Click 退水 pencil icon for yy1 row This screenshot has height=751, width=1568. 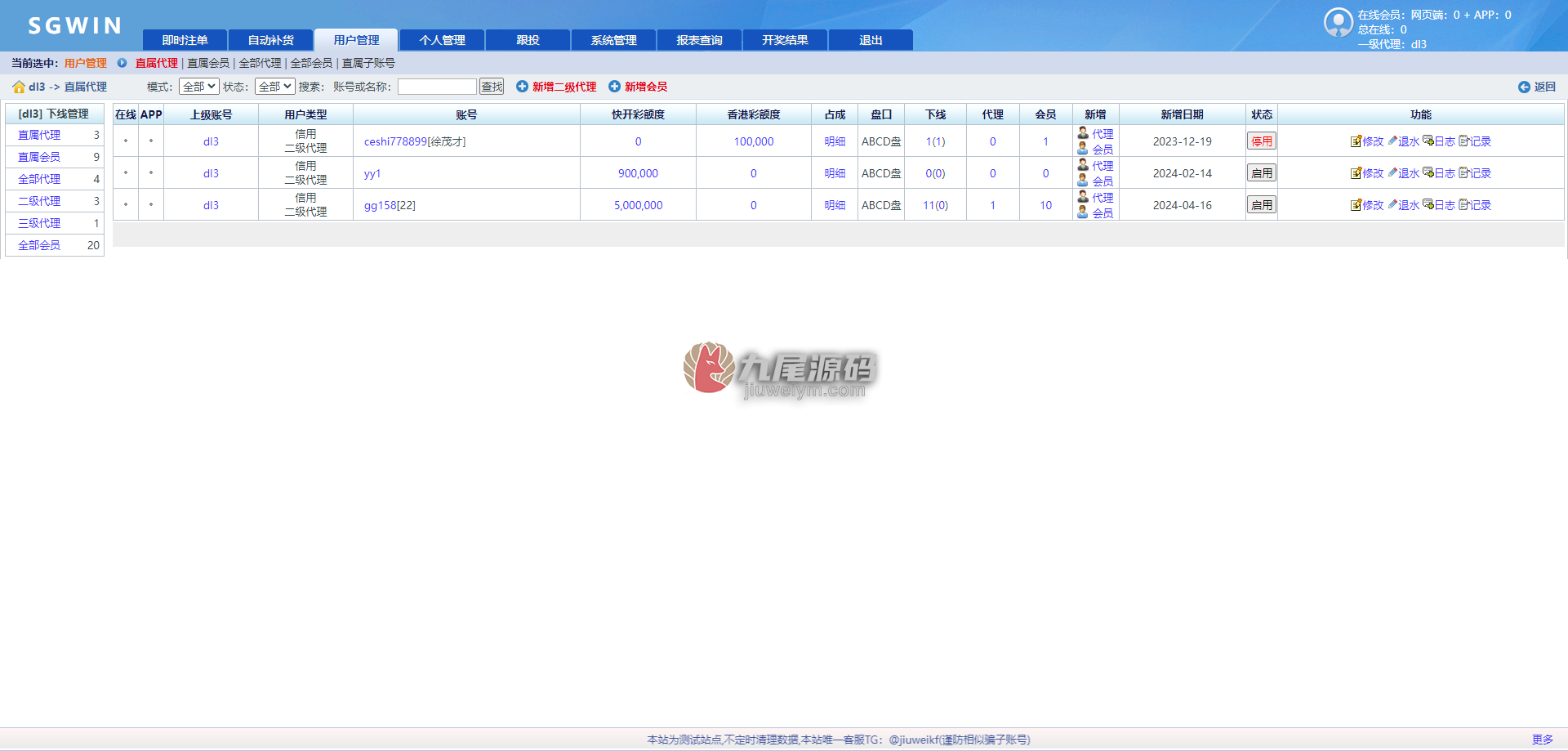(x=1393, y=172)
